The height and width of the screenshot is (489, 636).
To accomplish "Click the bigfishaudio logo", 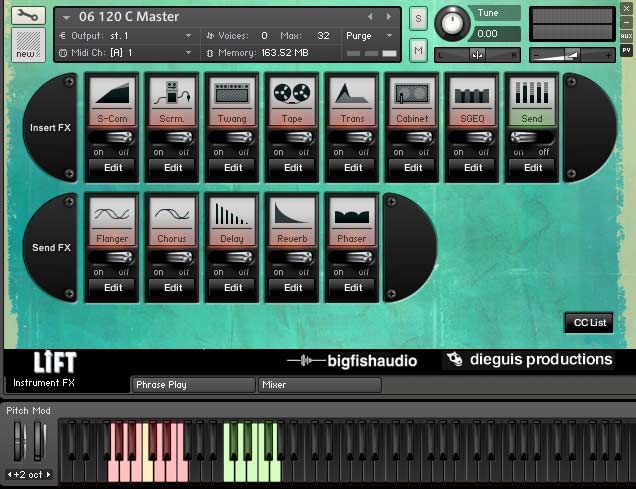I will pos(352,360).
